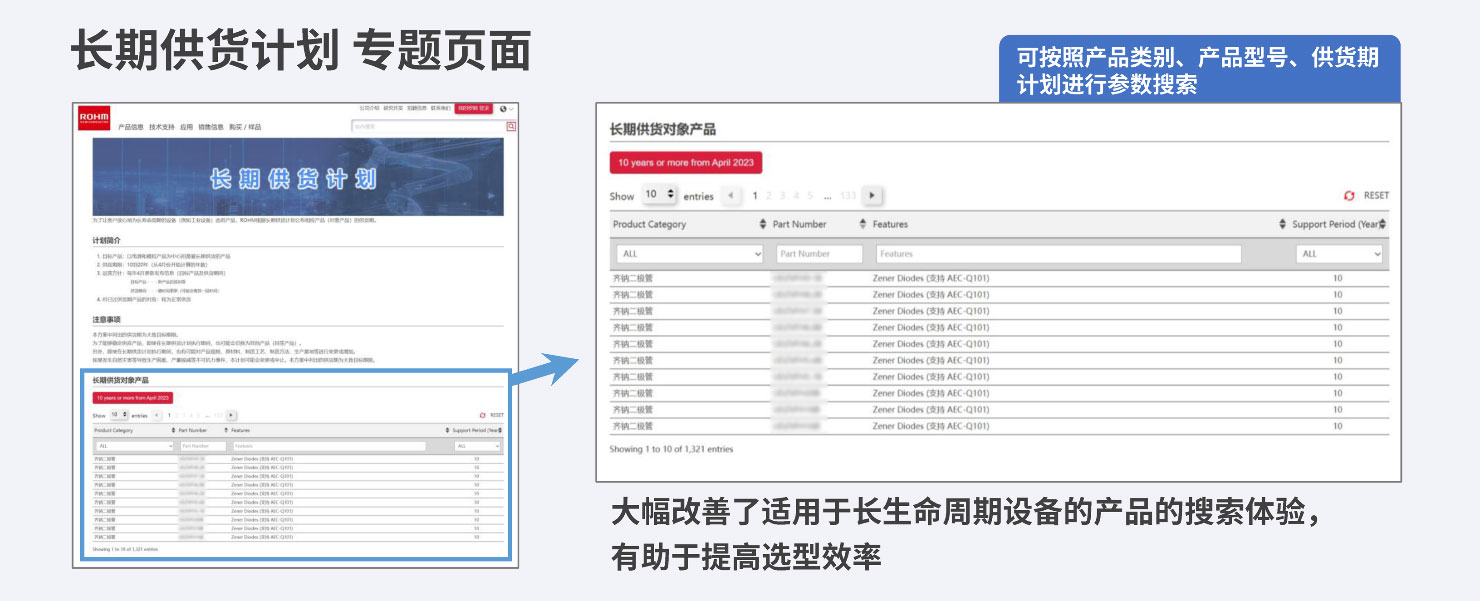The height and width of the screenshot is (601, 1480).
Task: Open the globe language selector
Action: coord(504,108)
